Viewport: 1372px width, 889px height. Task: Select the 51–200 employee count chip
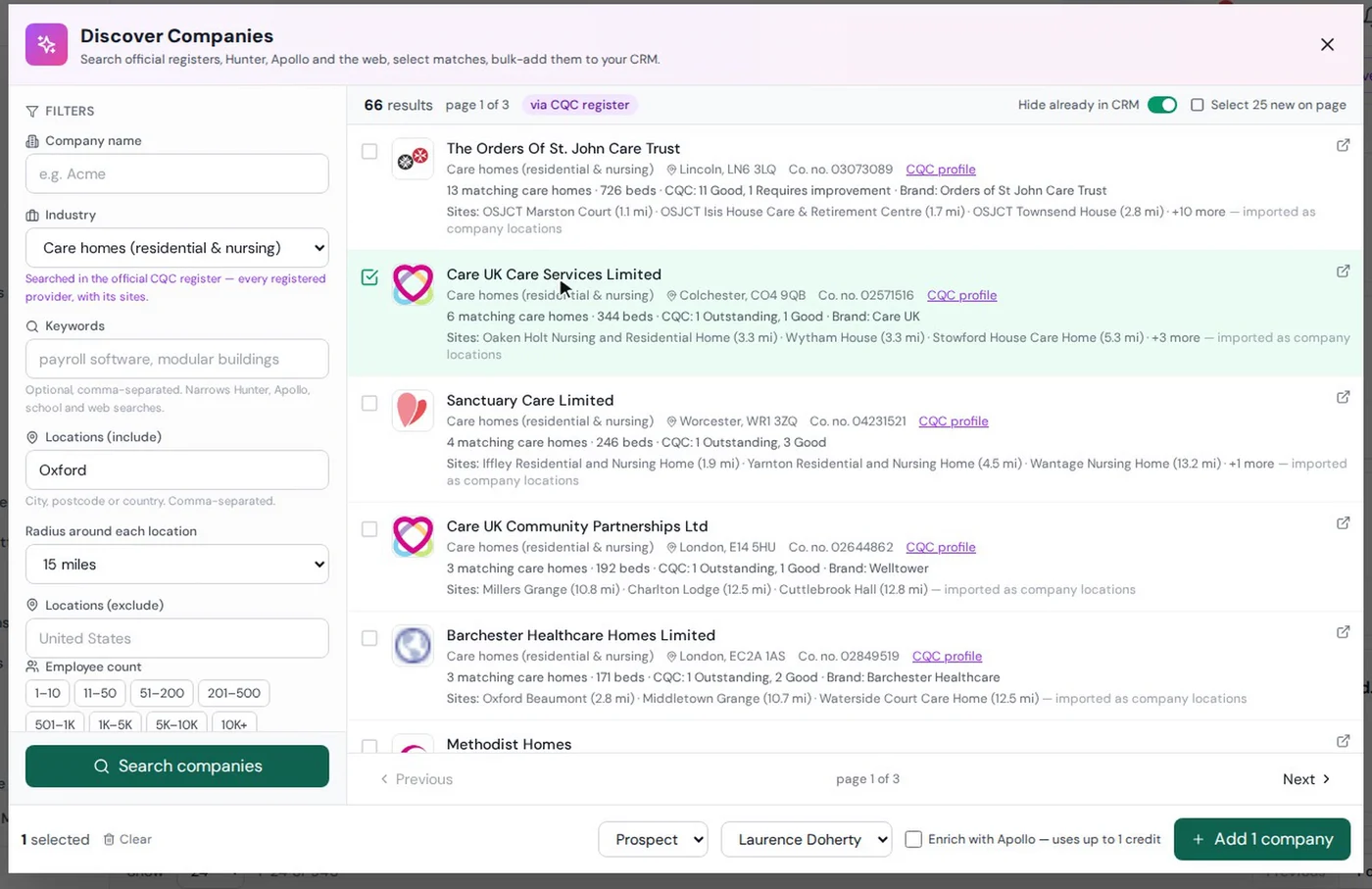coord(162,693)
